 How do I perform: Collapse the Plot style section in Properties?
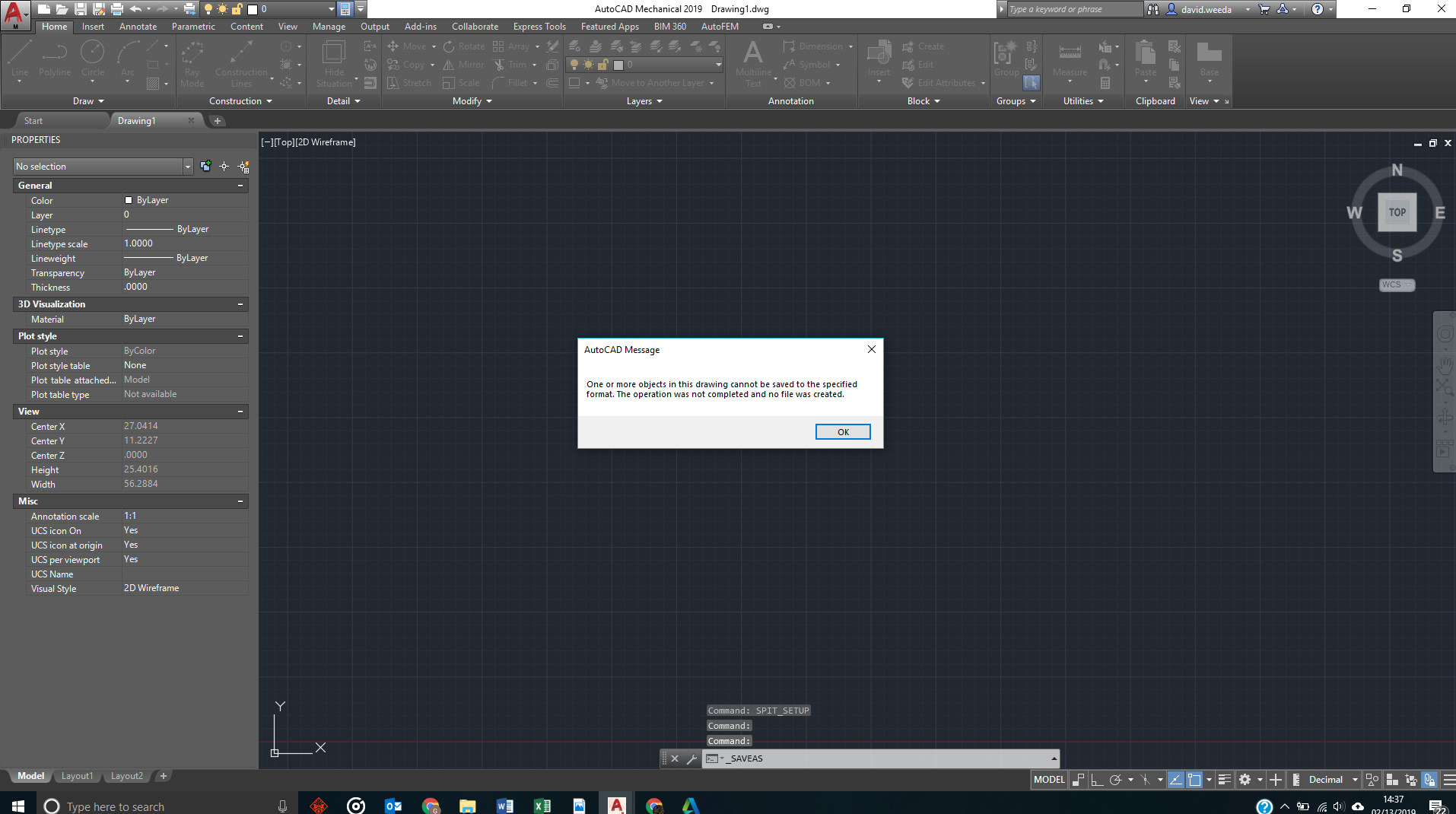point(240,336)
